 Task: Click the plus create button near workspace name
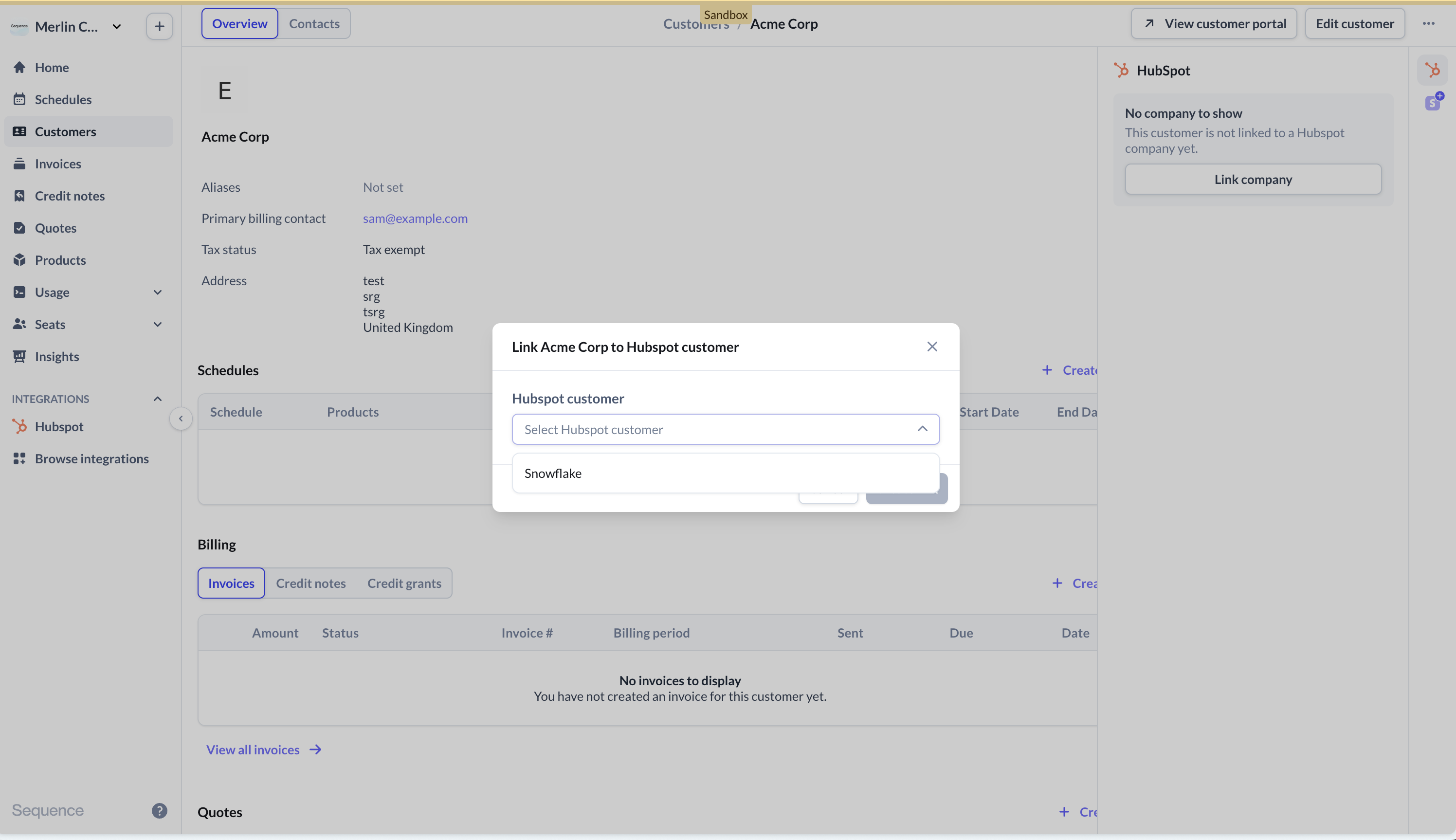point(159,27)
